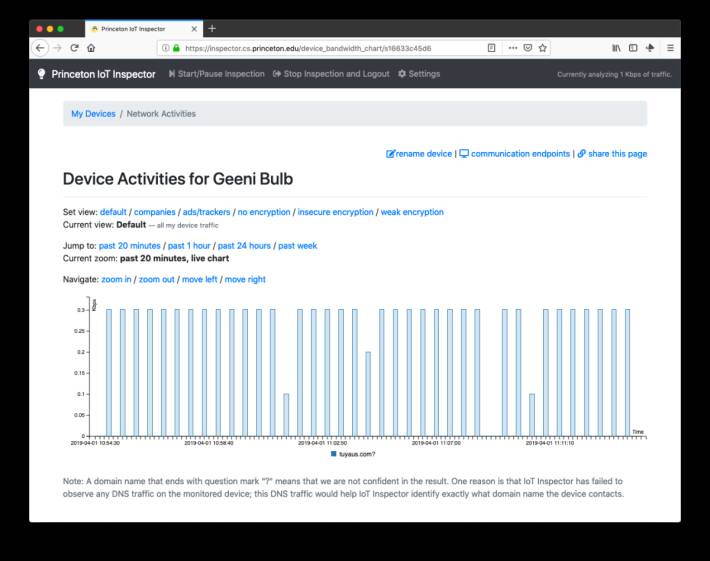
Task: Show site information via the info icon
Action: [166, 48]
